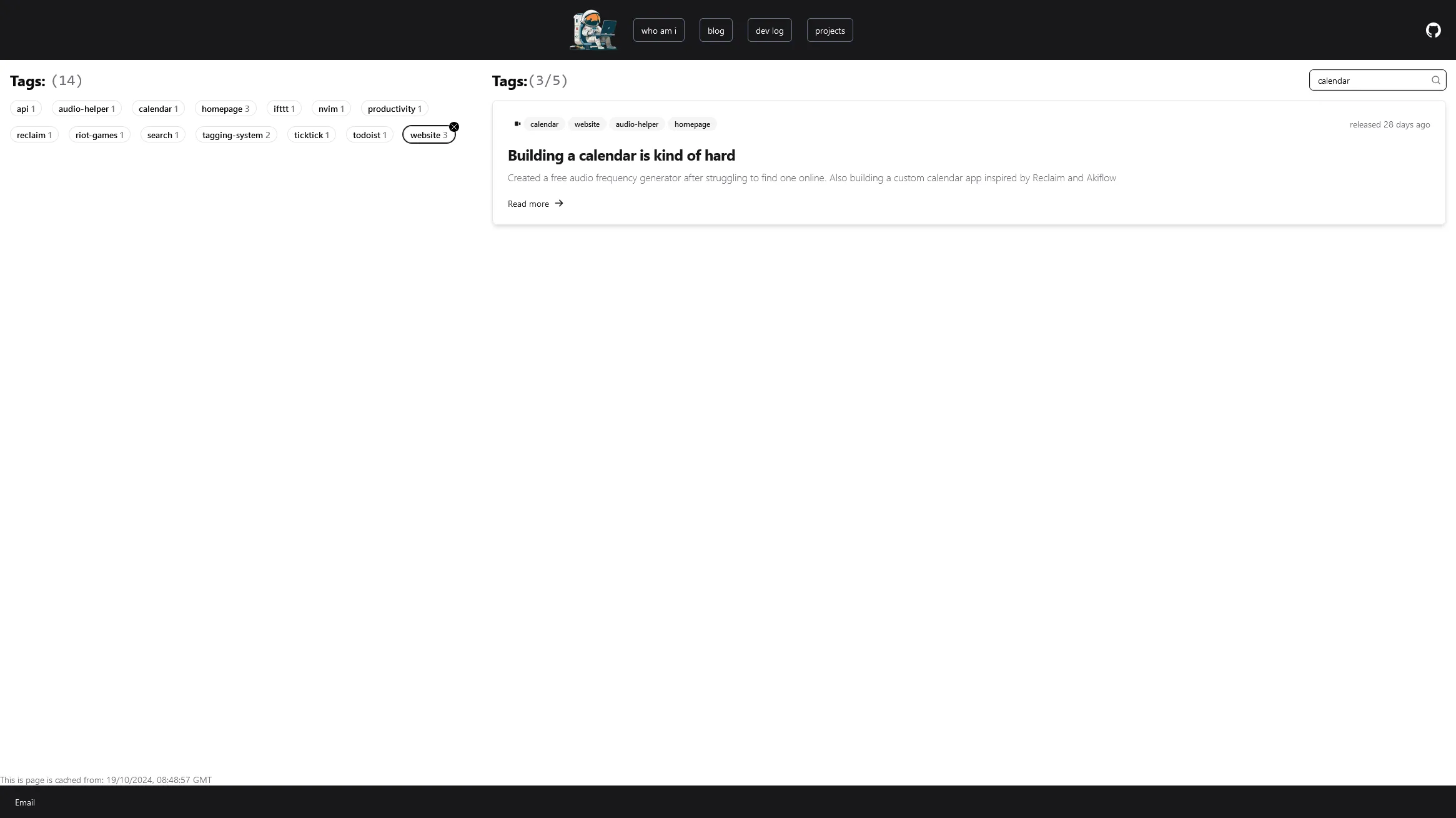Open post titled Building a calendar is kind of hard
The image size is (1456, 818).
pyautogui.click(x=621, y=155)
